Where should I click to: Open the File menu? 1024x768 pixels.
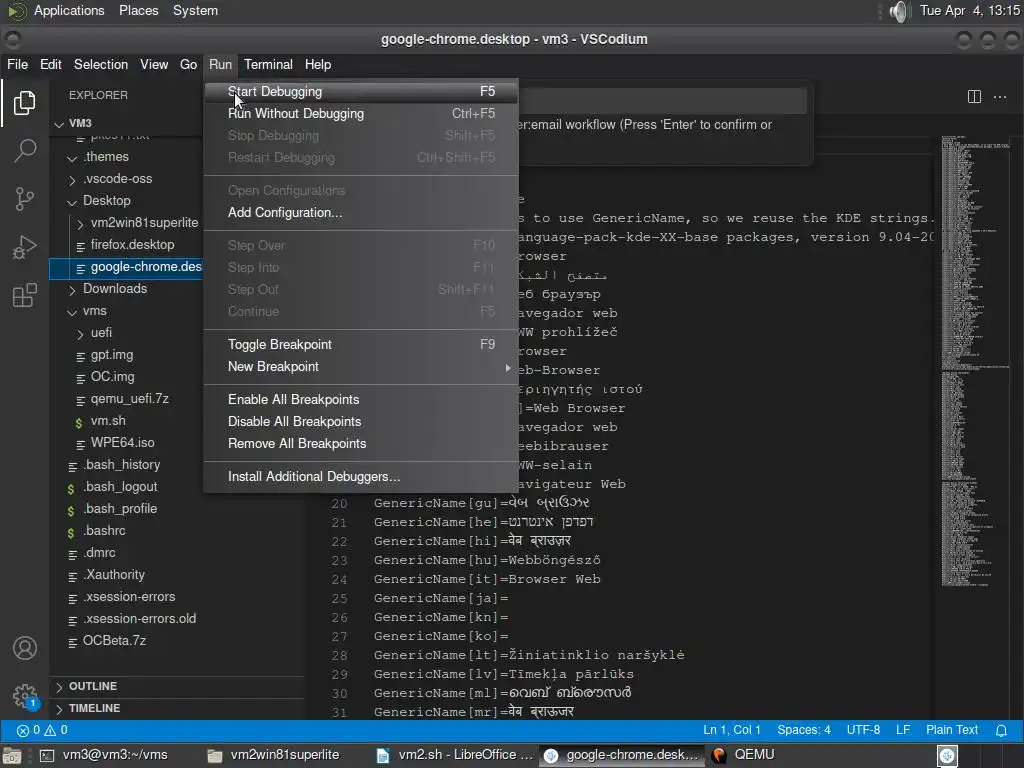click(18, 65)
